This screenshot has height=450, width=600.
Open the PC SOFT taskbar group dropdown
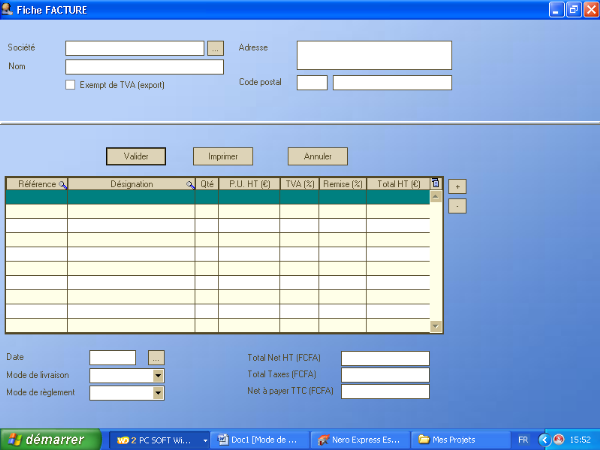206,439
